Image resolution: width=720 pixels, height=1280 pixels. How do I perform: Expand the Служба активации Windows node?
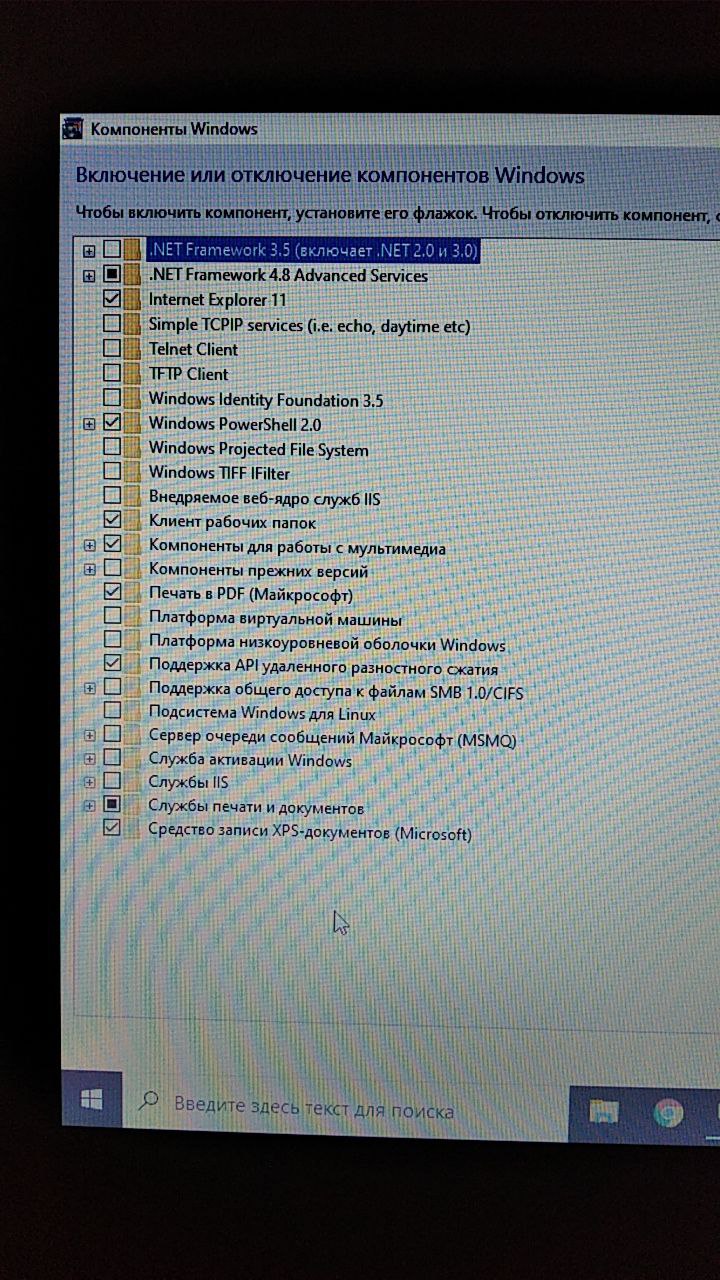click(89, 759)
